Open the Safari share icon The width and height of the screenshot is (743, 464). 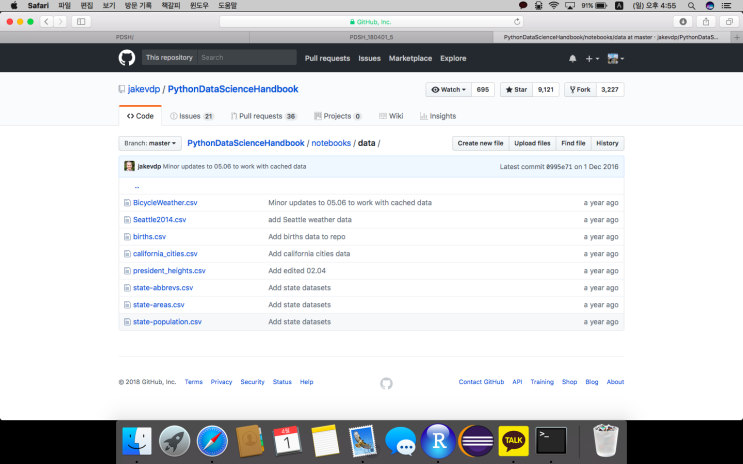point(706,22)
